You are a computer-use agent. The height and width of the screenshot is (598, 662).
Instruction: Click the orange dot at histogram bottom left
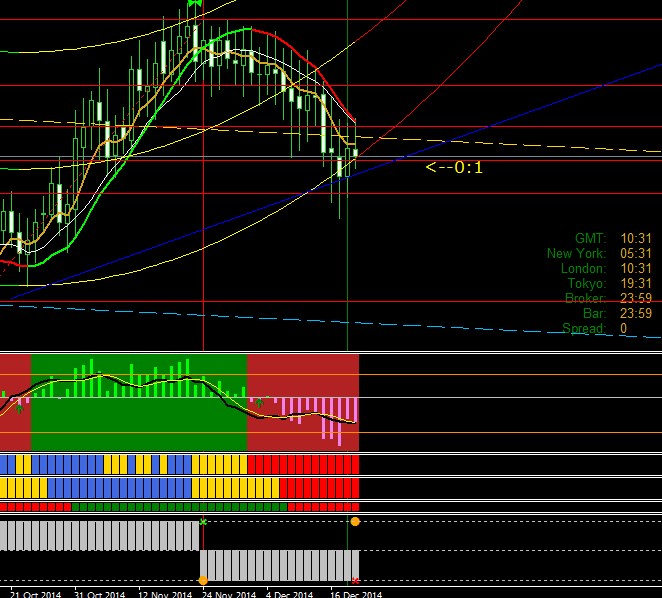point(203,580)
